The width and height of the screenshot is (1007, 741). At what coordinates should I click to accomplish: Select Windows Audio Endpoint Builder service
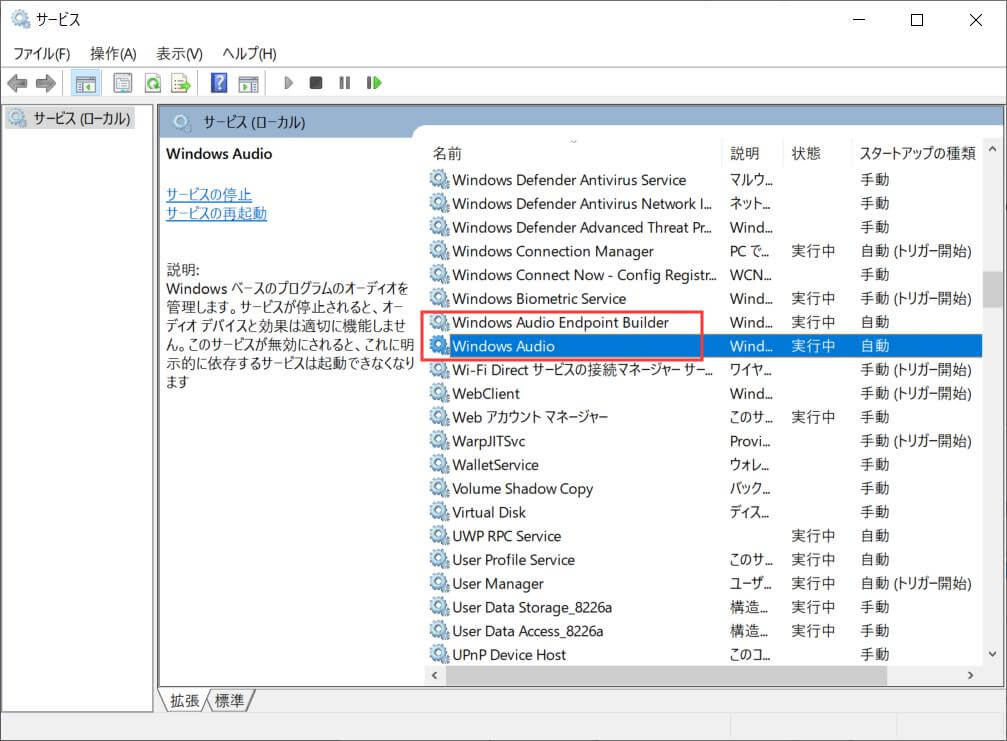(x=560, y=322)
